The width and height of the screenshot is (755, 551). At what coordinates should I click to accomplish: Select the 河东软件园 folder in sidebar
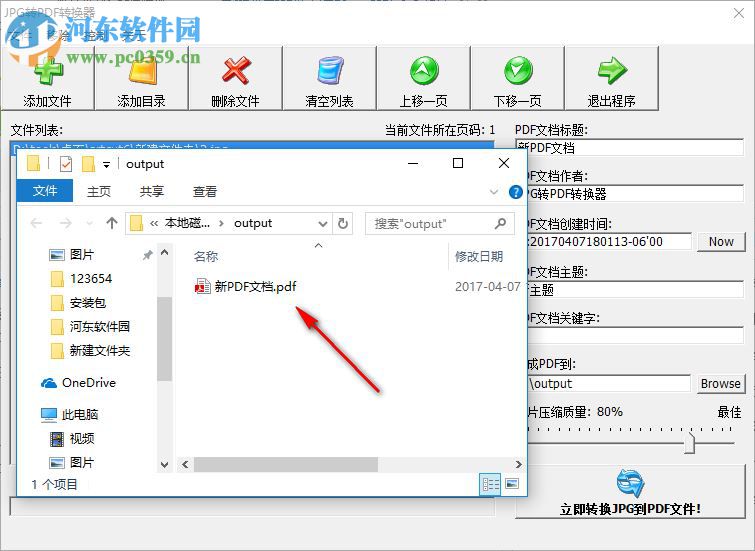[x=90, y=327]
